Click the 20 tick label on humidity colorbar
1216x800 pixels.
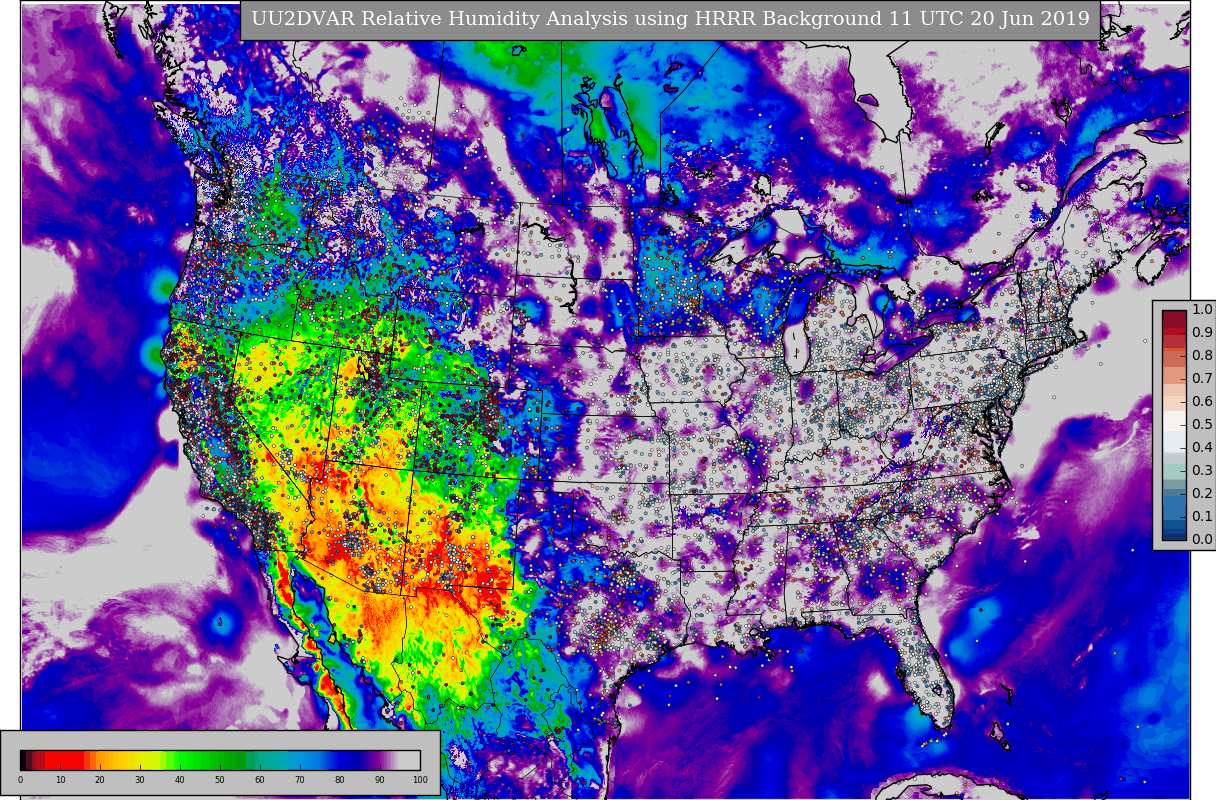100,780
